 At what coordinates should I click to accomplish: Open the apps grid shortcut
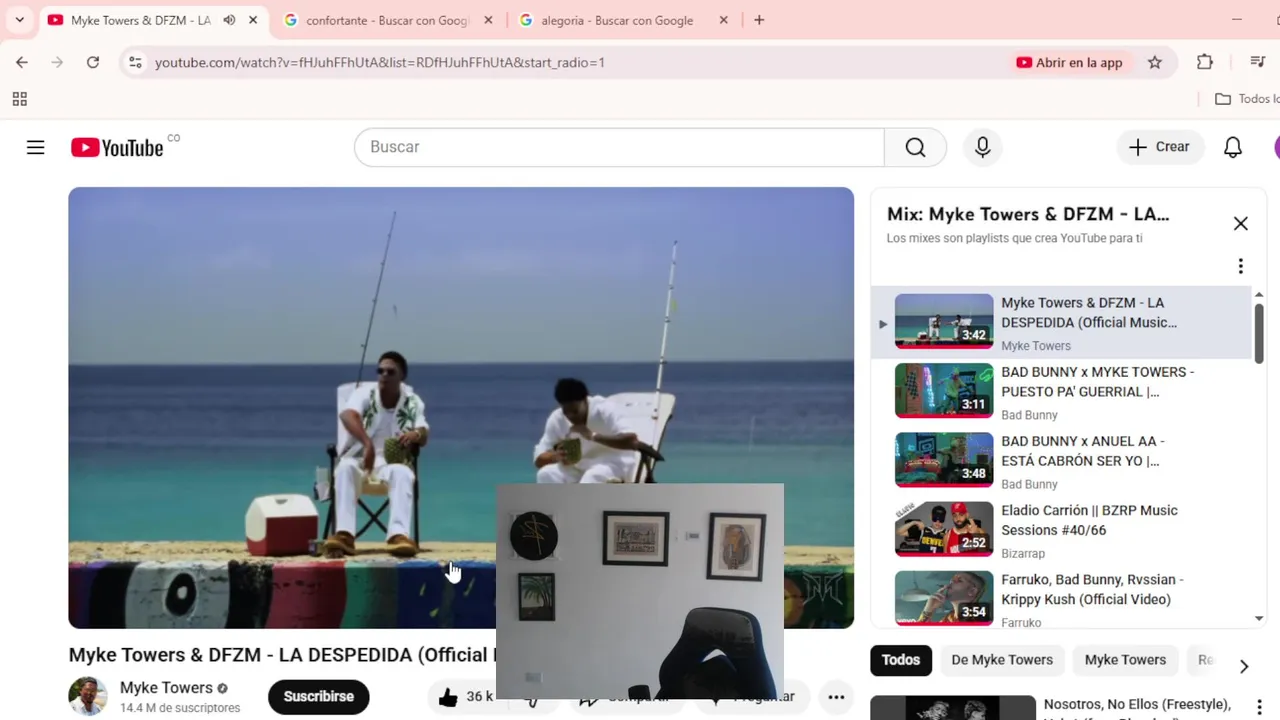[19, 99]
